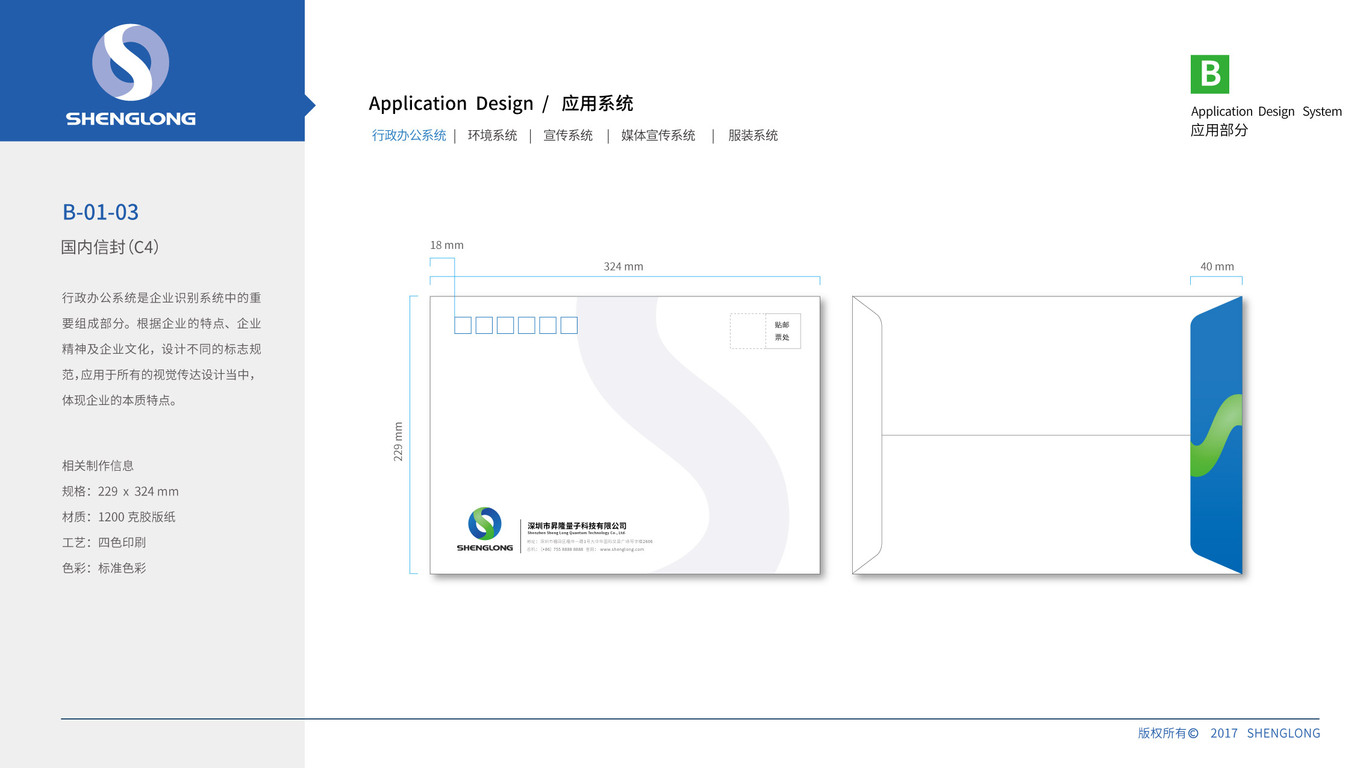Image resolution: width=1366 pixels, height=768 pixels.
Task: Click the 相关制作信息 heading
Action: tap(98, 465)
